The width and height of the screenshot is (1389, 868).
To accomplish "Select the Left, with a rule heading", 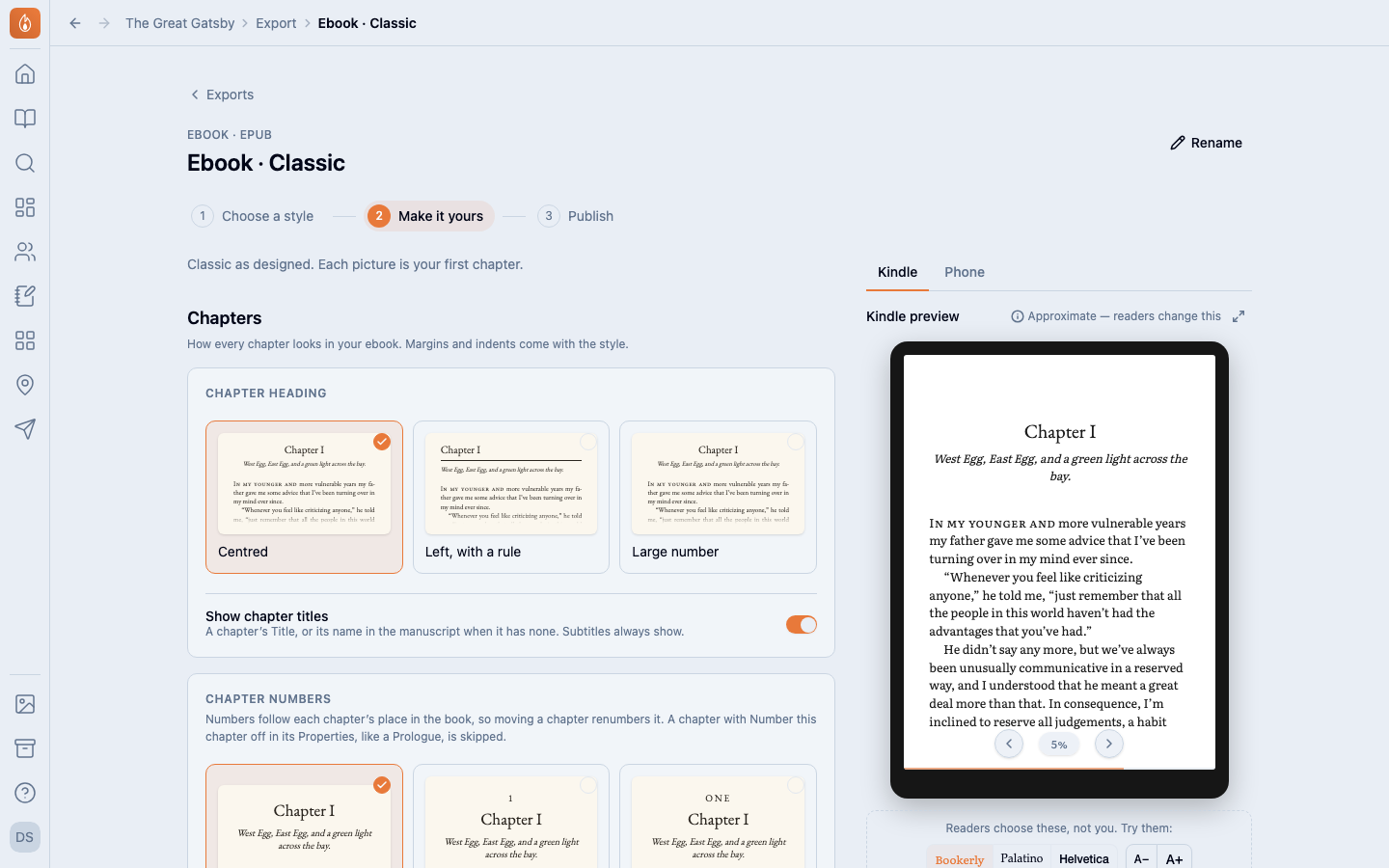I will tap(511, 497).
